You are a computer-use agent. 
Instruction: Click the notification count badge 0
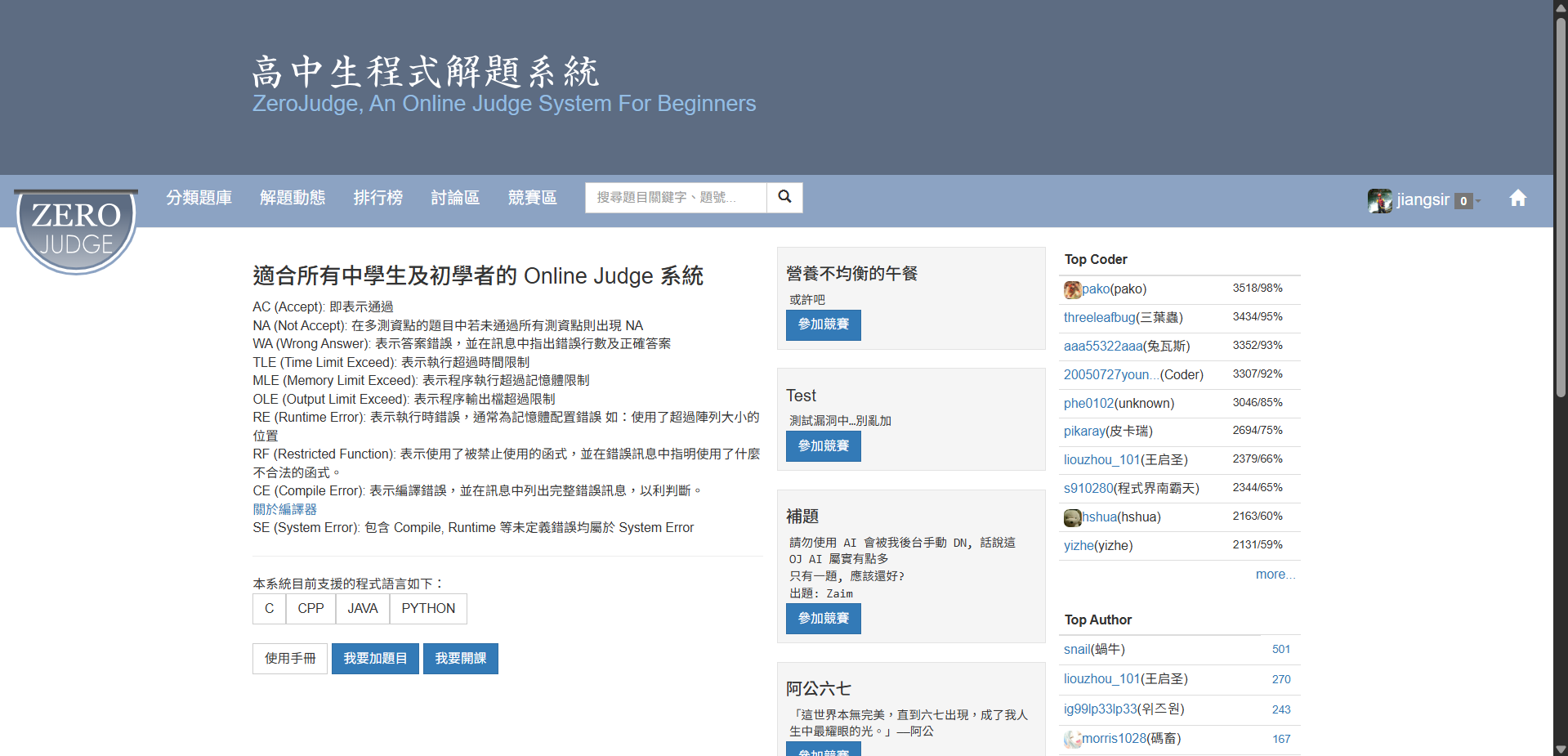1463,201
